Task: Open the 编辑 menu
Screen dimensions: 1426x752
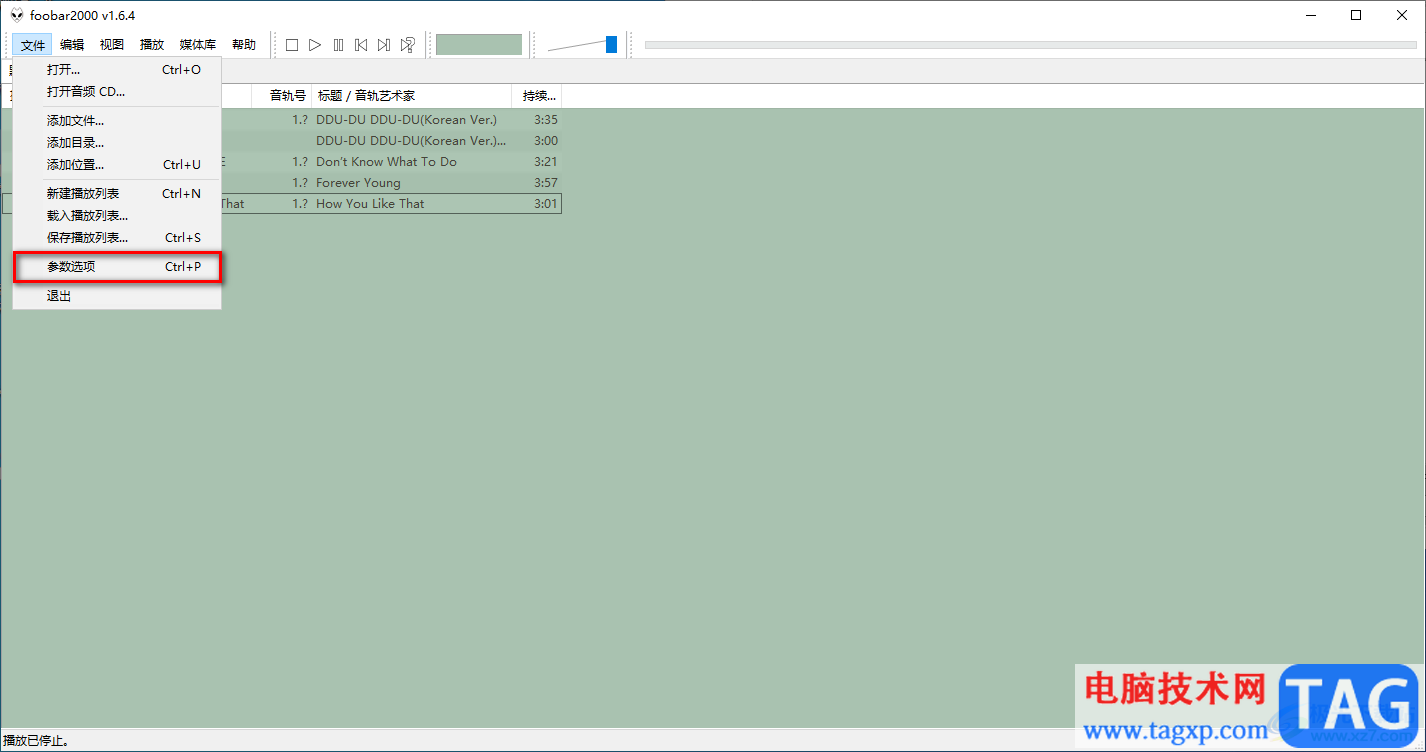Action: (x=72, y=45)
